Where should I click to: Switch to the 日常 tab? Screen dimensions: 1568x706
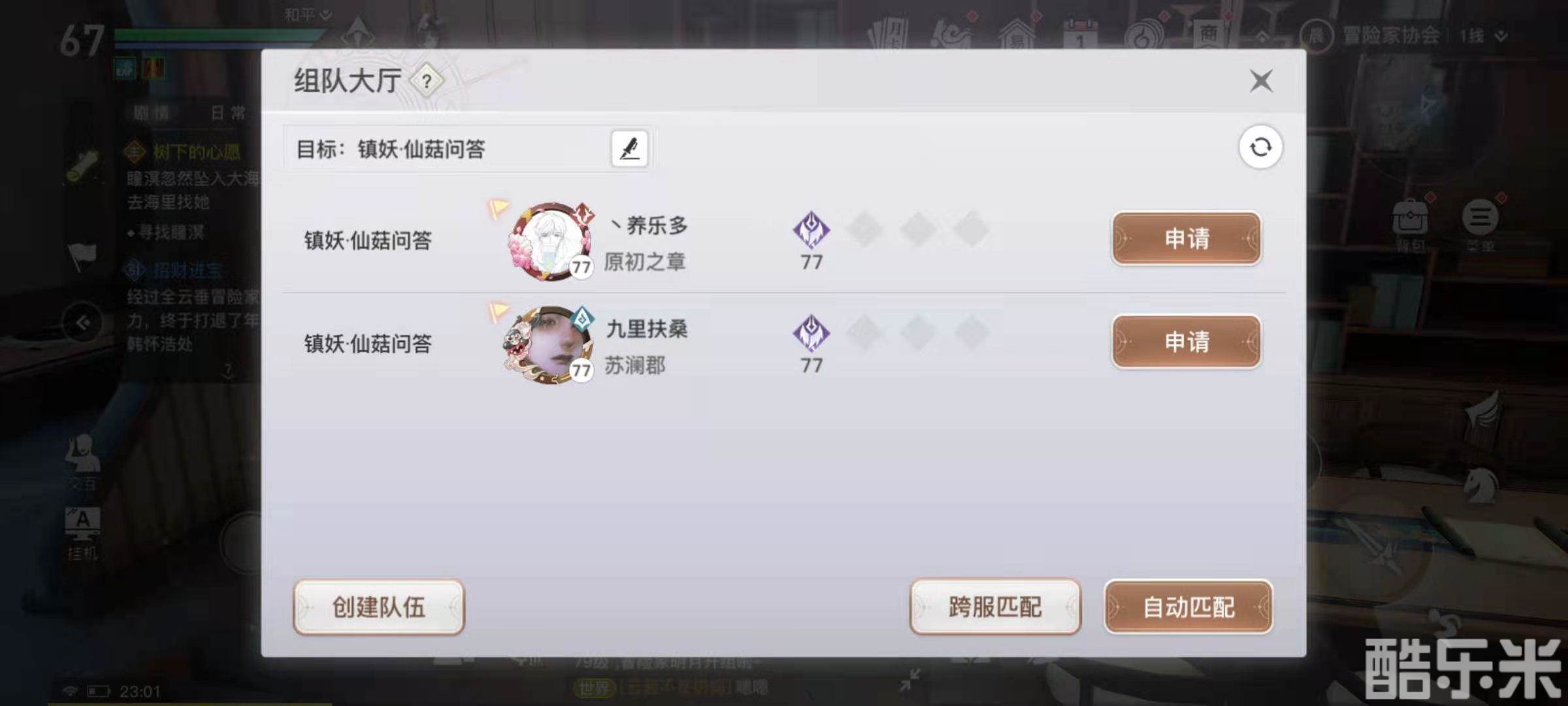point(228,113)
